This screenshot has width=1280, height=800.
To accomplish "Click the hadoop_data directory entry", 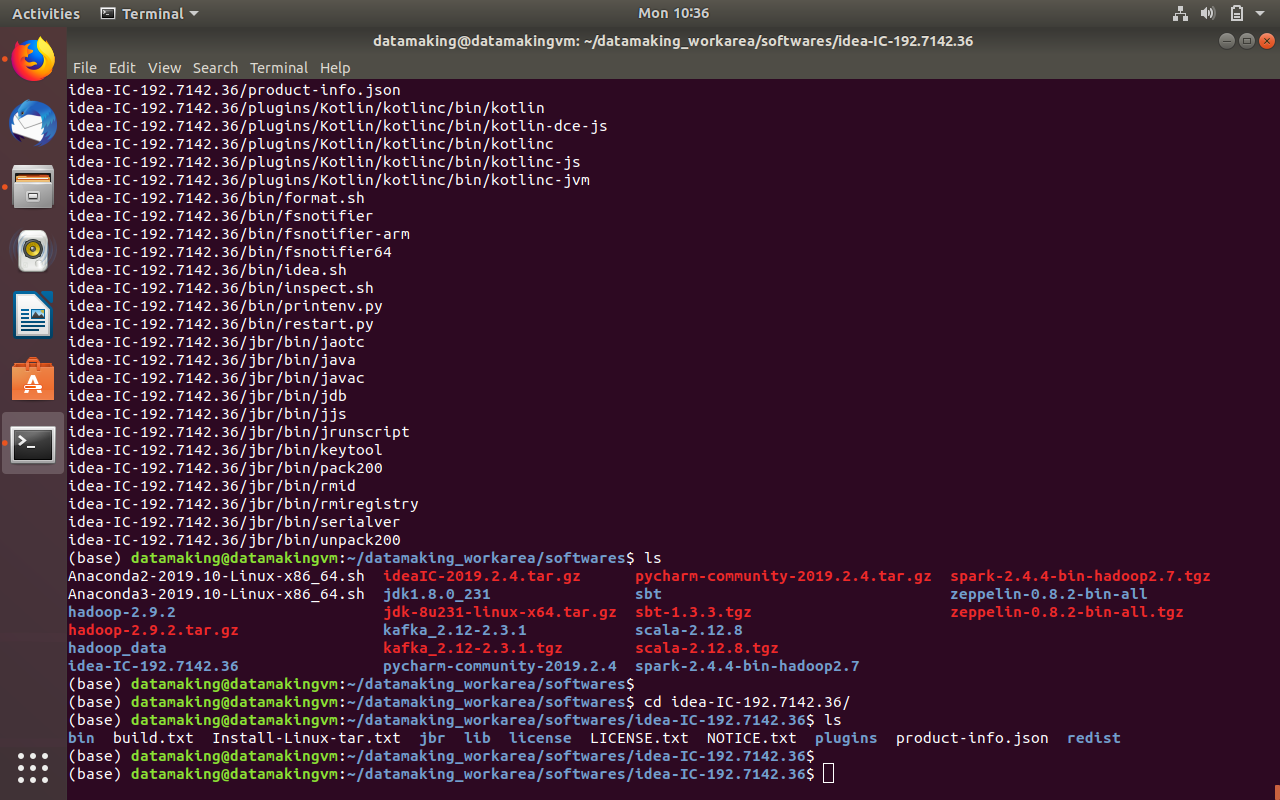I will (x=117, y=648).
